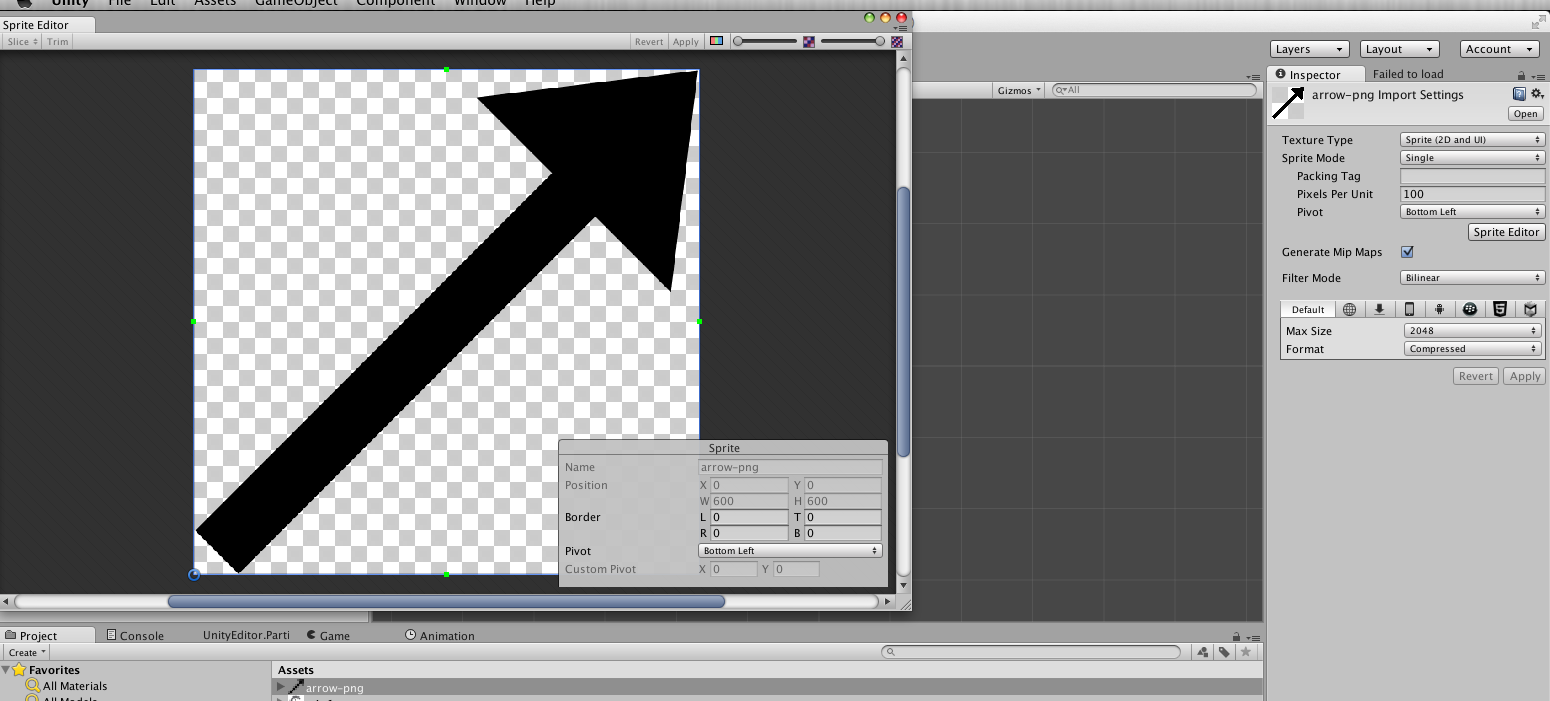Viewport: 1550px width, 701px height.
Task: Click the high-detail mip map icon in Sprite Editor
Action: [x=897, y=42]
